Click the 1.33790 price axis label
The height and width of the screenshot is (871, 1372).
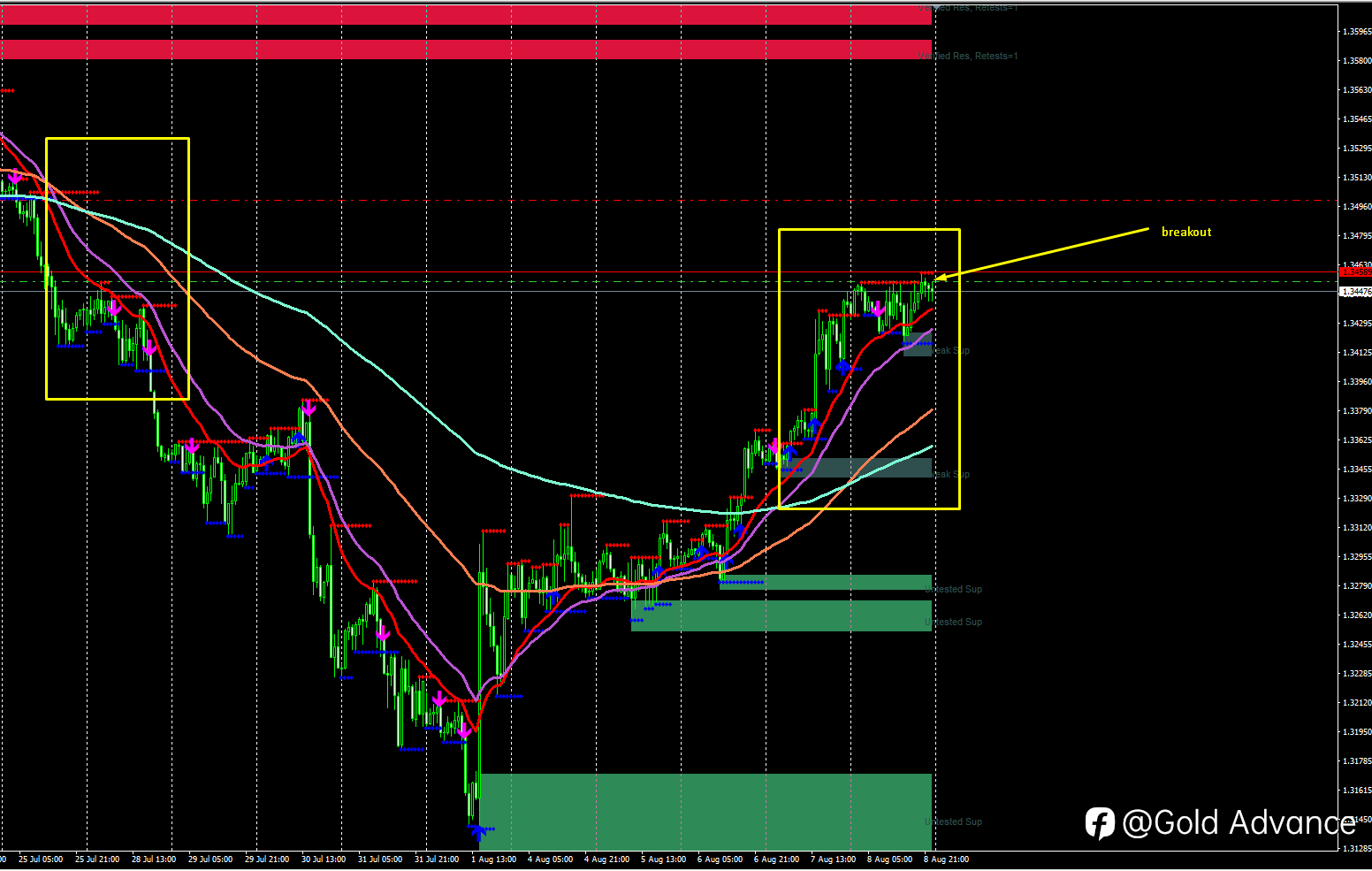[x=1357, y=411]
